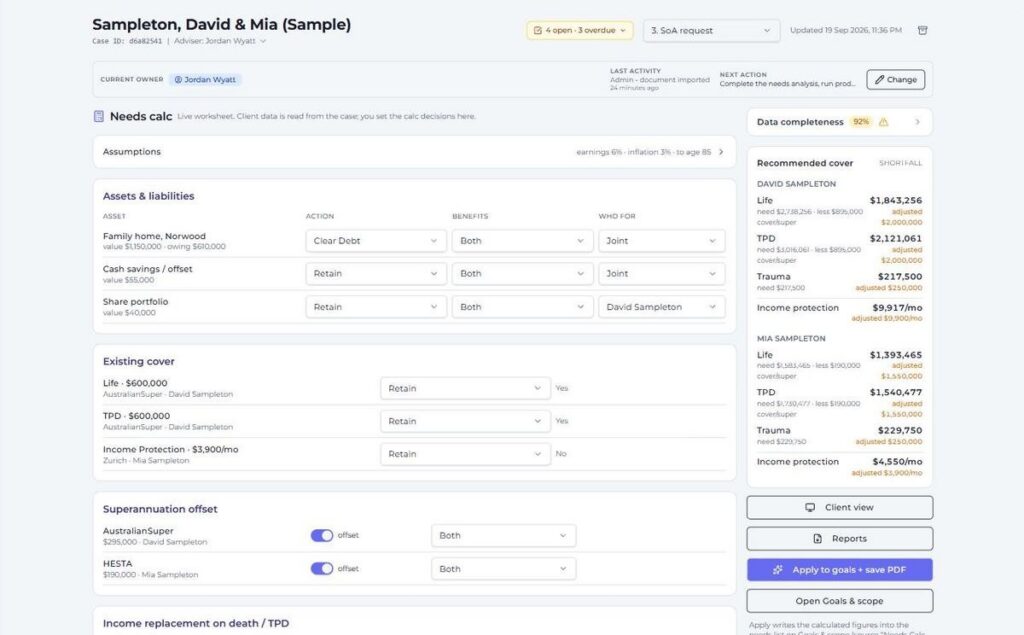Click Mia's TPD shortfall value $1,540,477
This screenshot has height=635, width=1024.
(x=895, y=393)
